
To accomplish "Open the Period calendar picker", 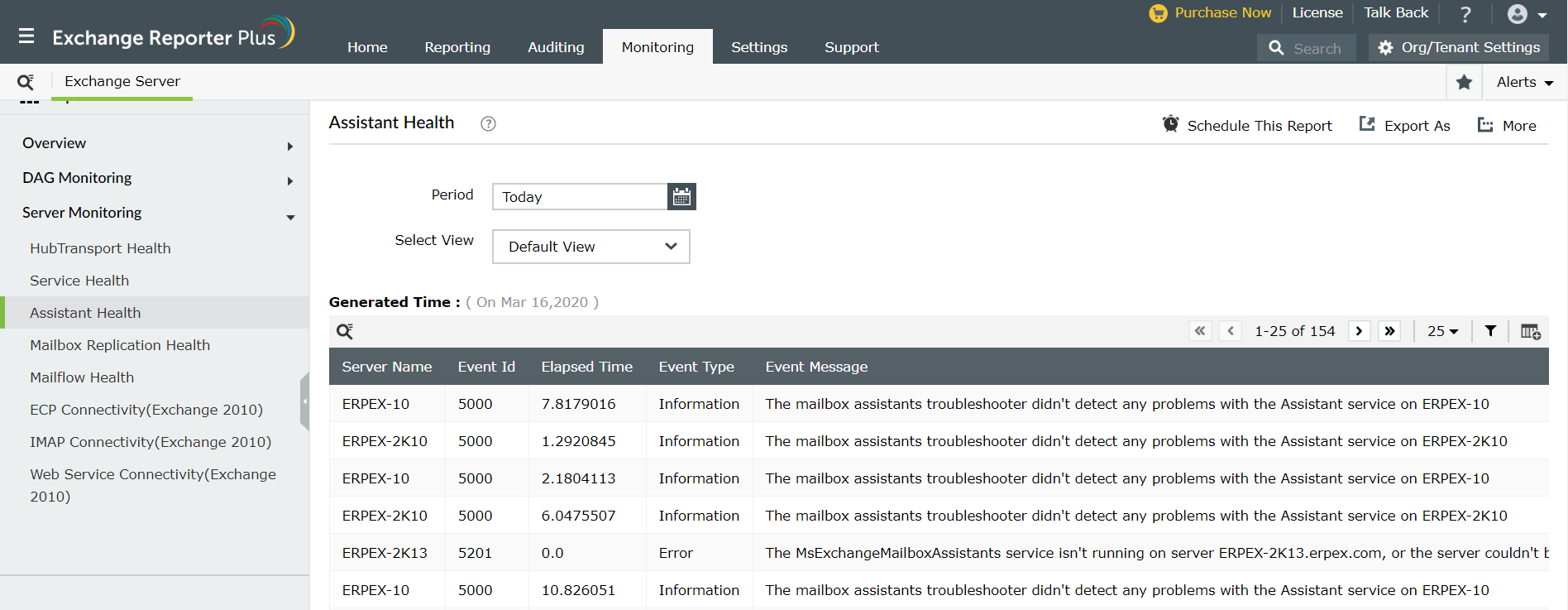I will coord(681,197).
